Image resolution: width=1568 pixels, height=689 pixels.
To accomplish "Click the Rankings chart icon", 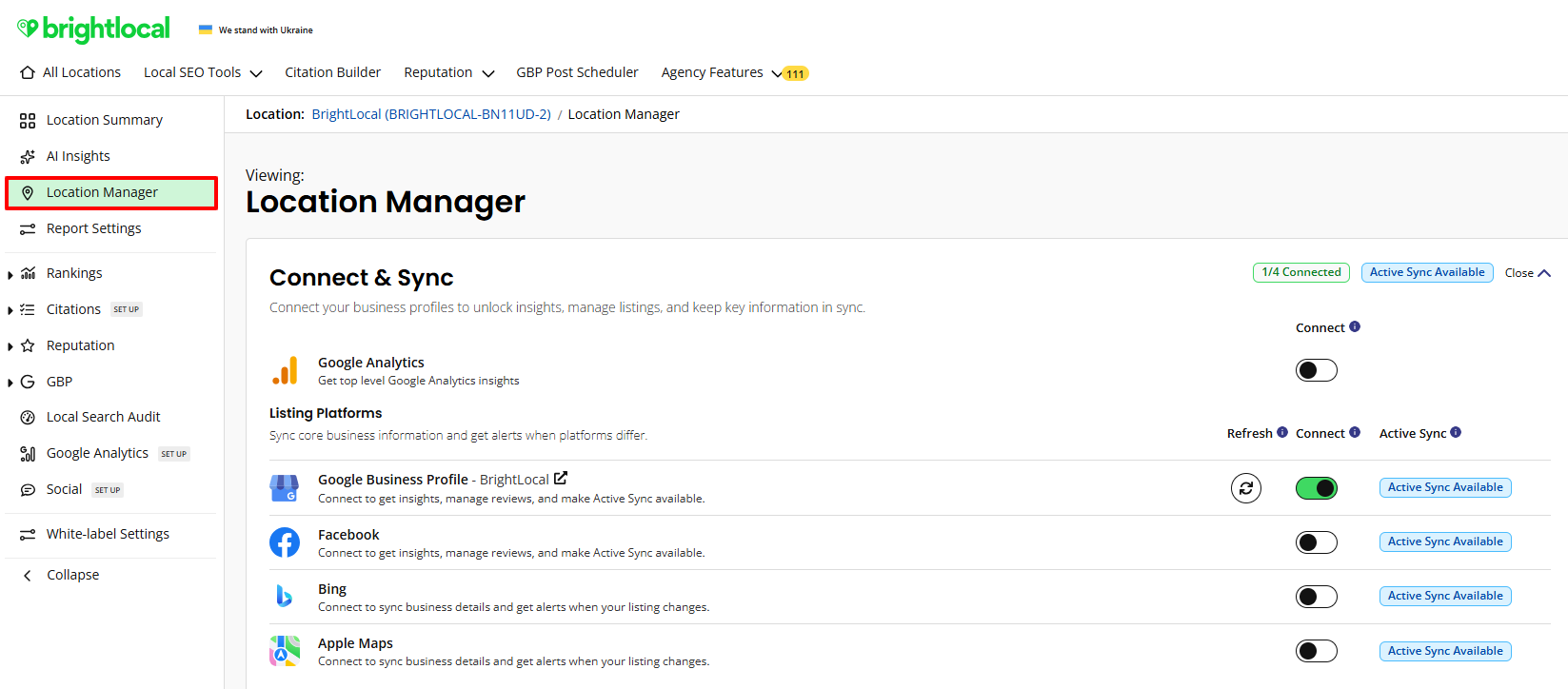I will point(28,274).
